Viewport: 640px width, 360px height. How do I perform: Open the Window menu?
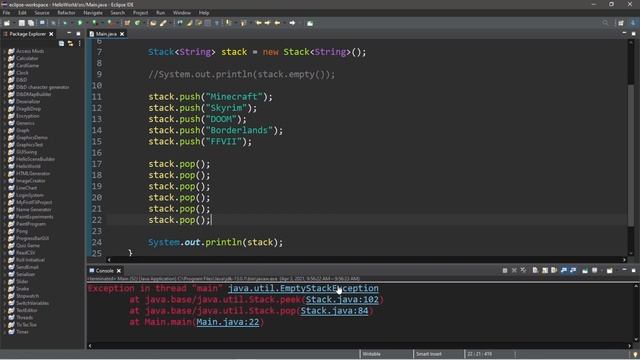click(x=182, y=13)
